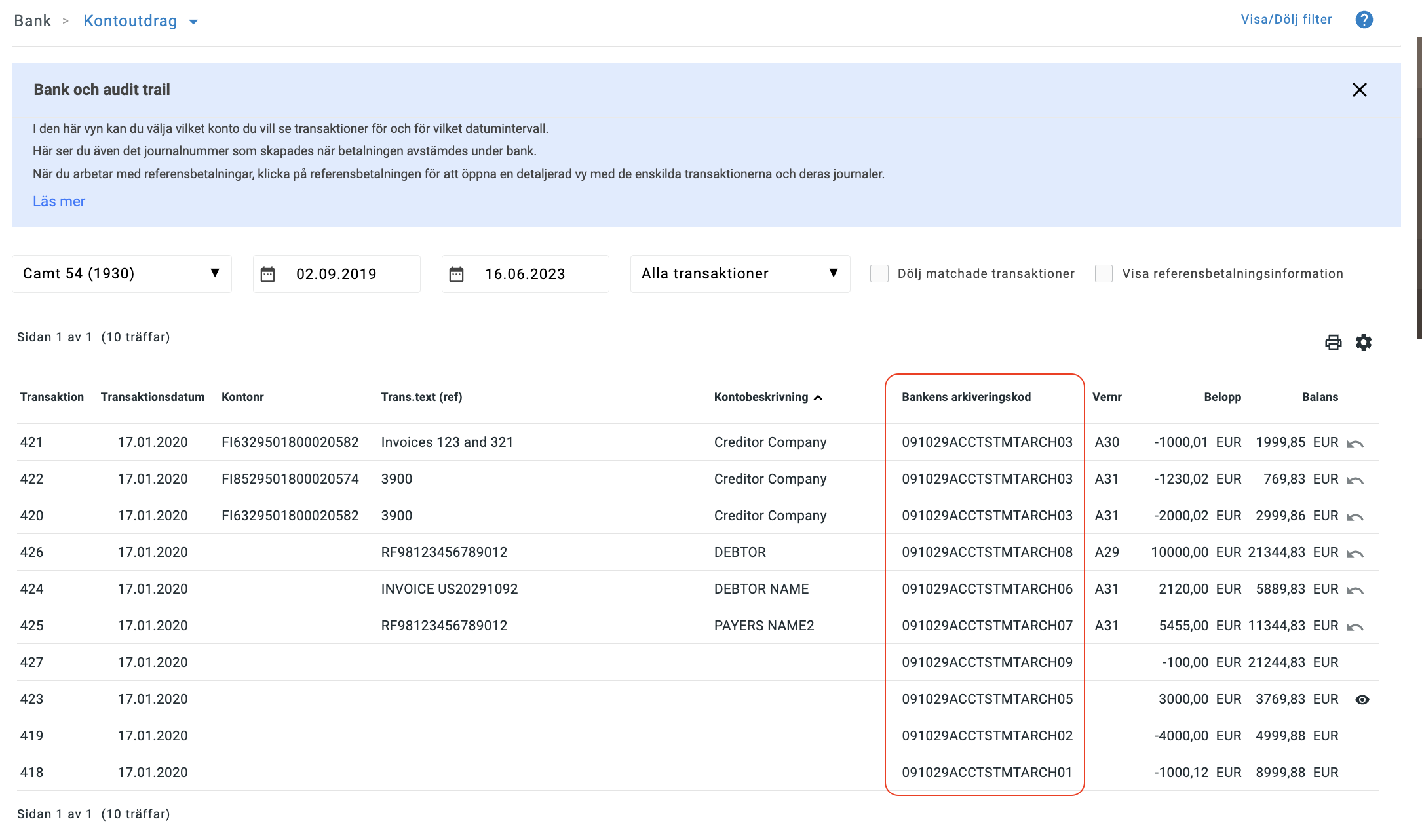This screenshot has width=1422, height=840.
Task: Click the calendar icon for end date 16.06.2023
Action: [x=458, y=274]
